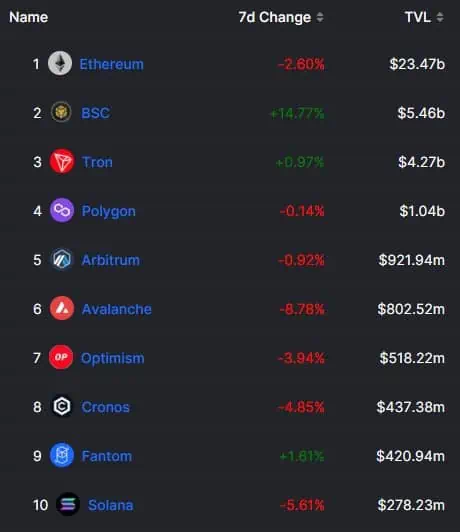
Task: Open the Ethereum chain link
Action: 111,64
